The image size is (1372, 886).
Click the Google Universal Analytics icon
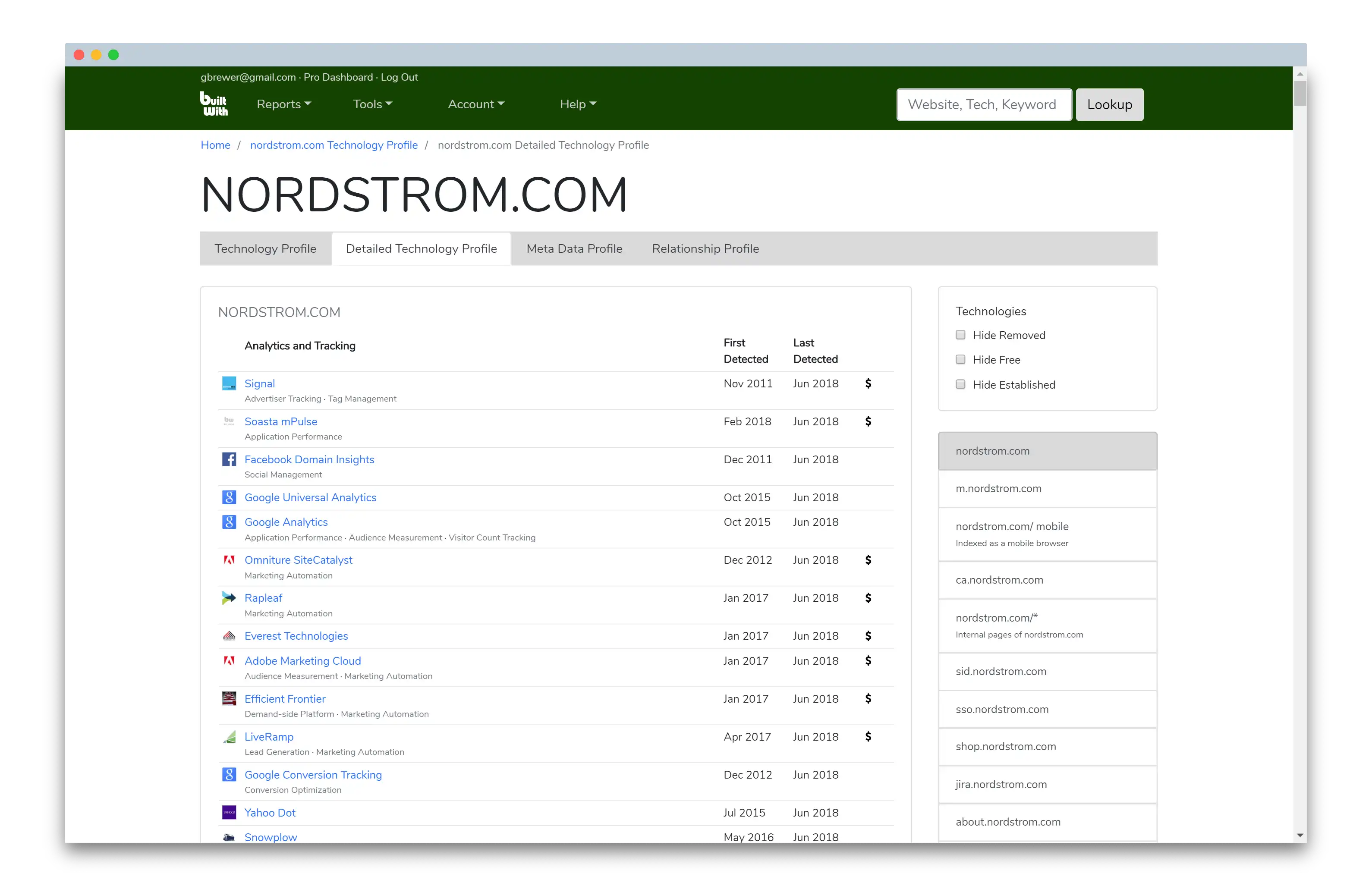229,497
